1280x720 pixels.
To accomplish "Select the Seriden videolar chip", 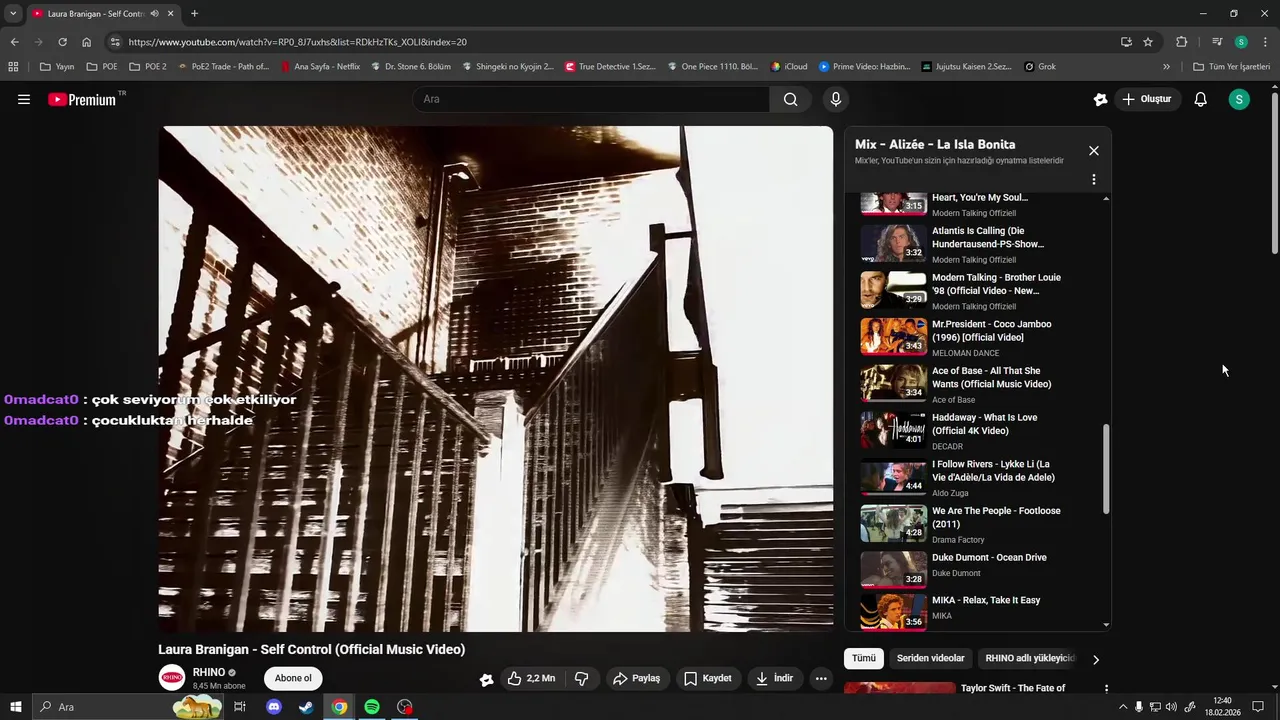I will point(930,658).
